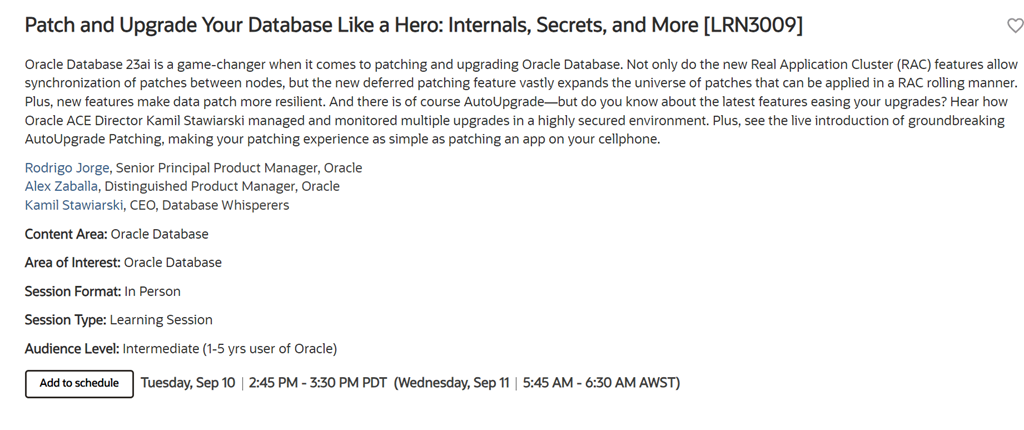This screenshot has height=430, width=1024.
Task: Click the Area of Interest label
Action: click(72, 262)
